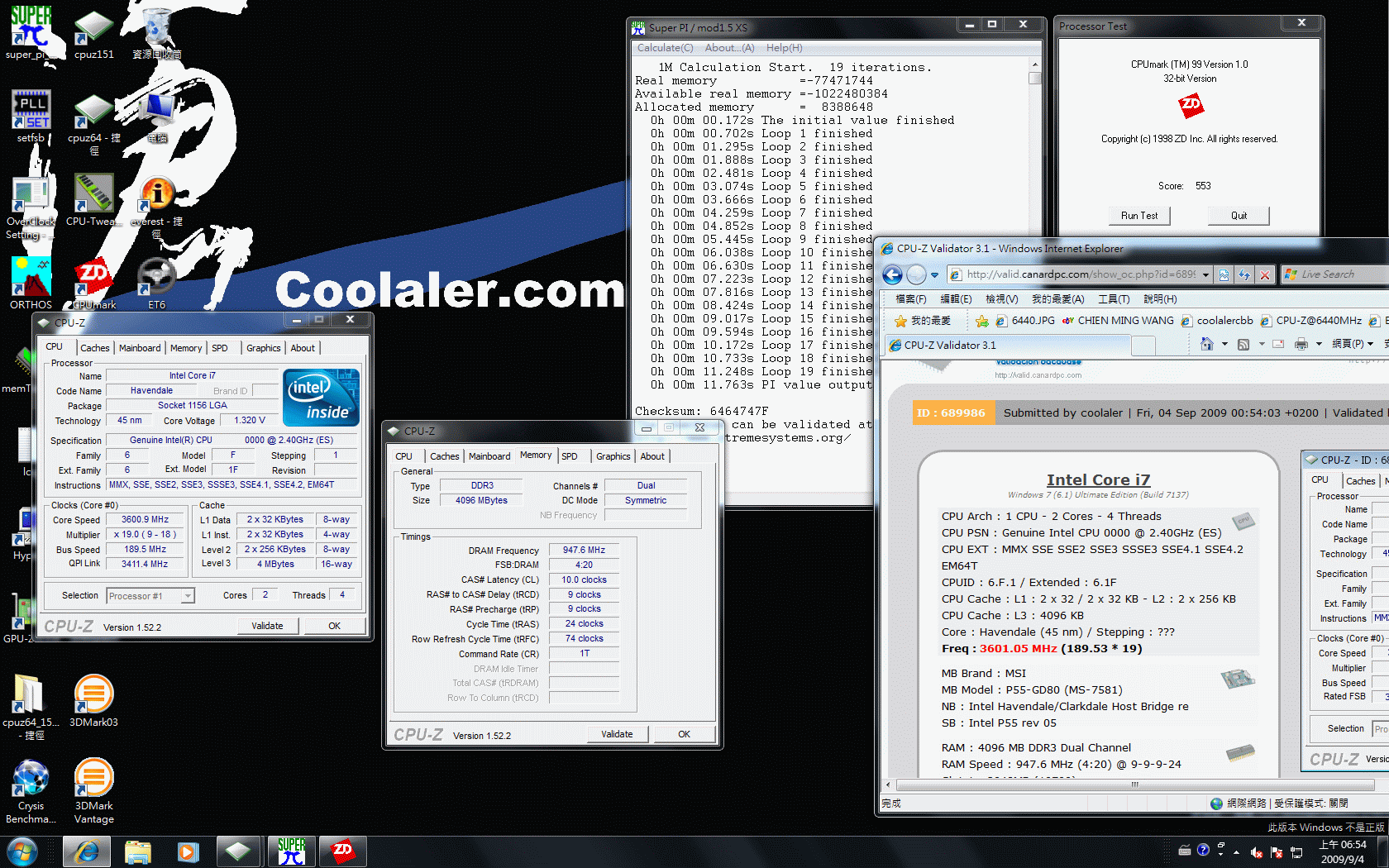Show hidden tray icons arrow
This screenshot has width=1389, height=868.
(x=1236, y=851)
